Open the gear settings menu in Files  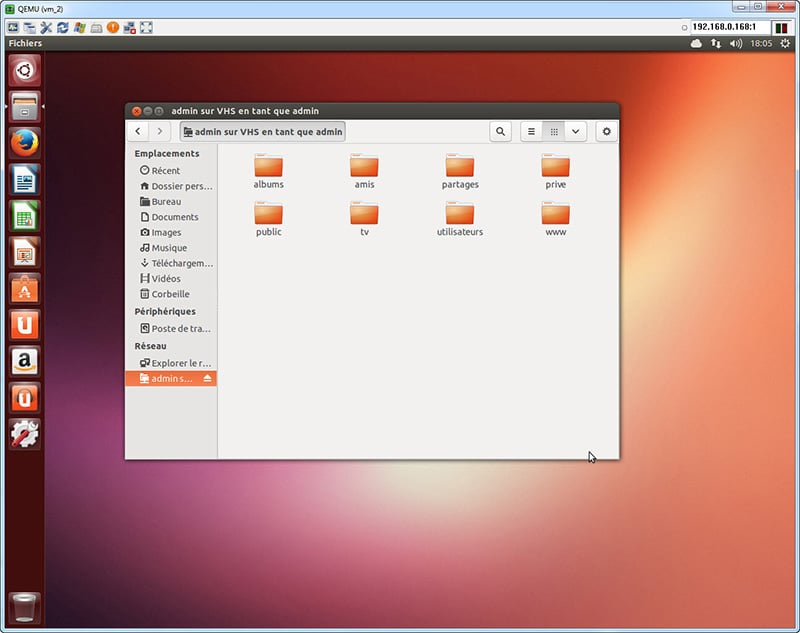607,132
